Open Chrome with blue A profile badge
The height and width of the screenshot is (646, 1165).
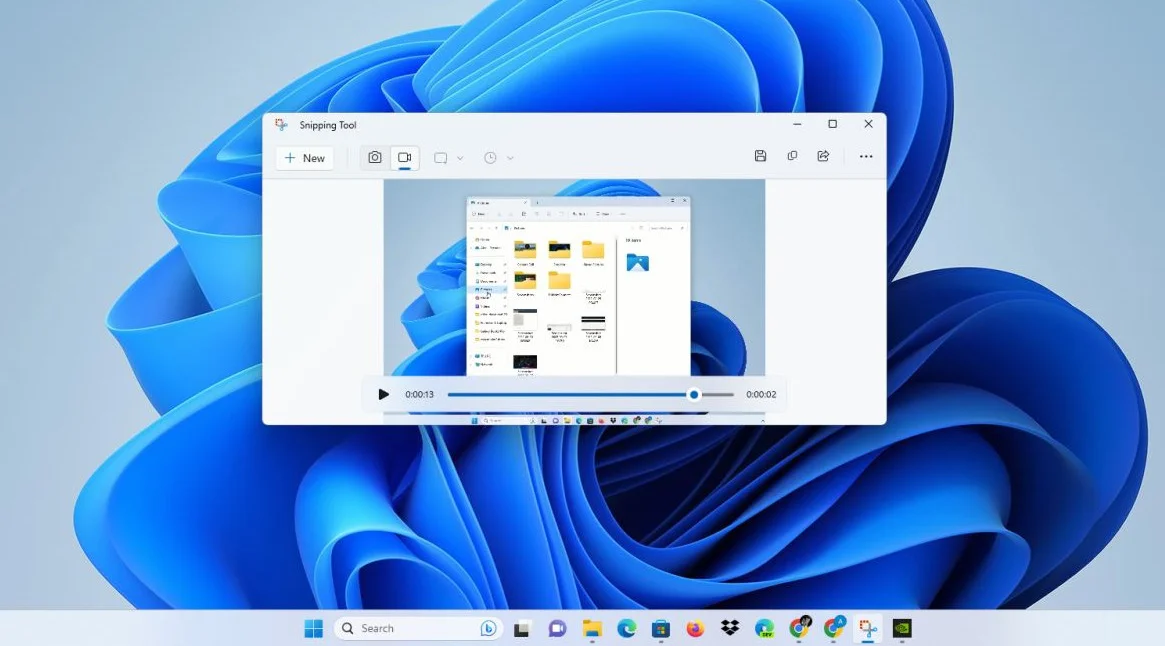(834, 629)
